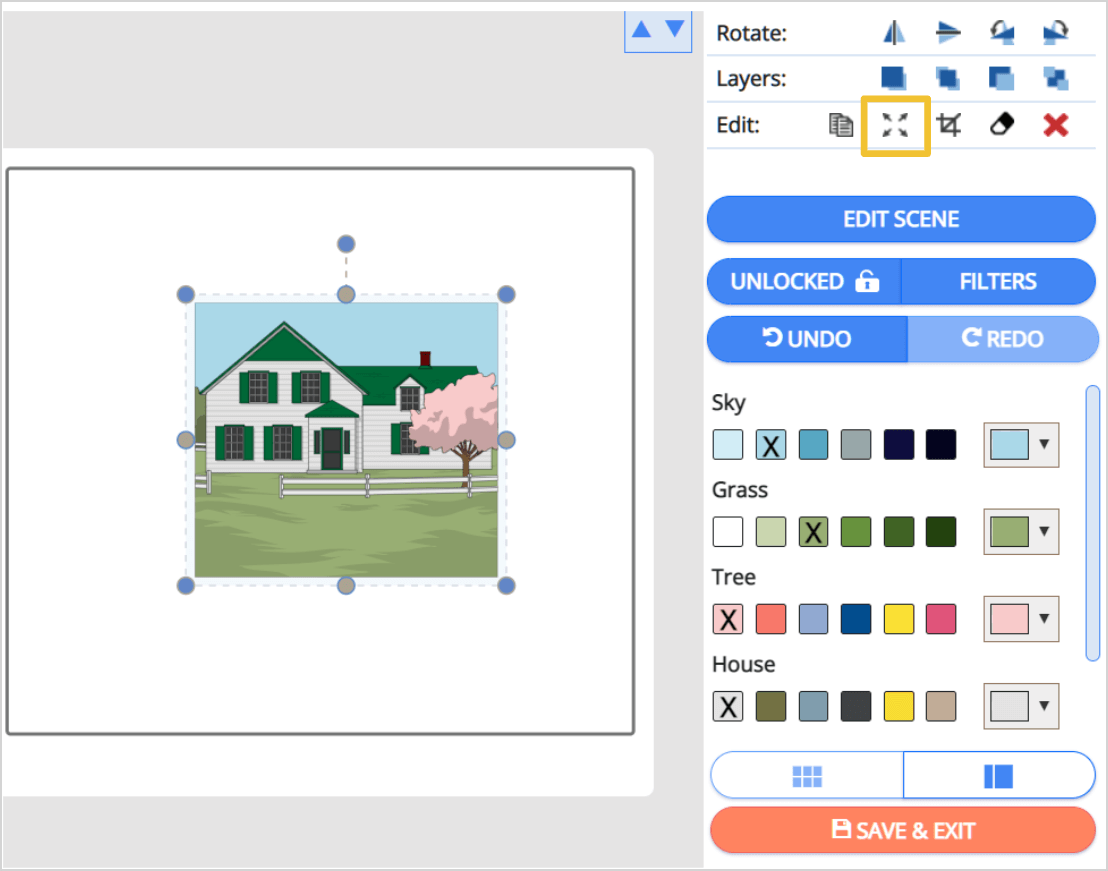1108x871 pixels.
Task: Pick the medium green Grass swatch
Action: tap(856, 531)
